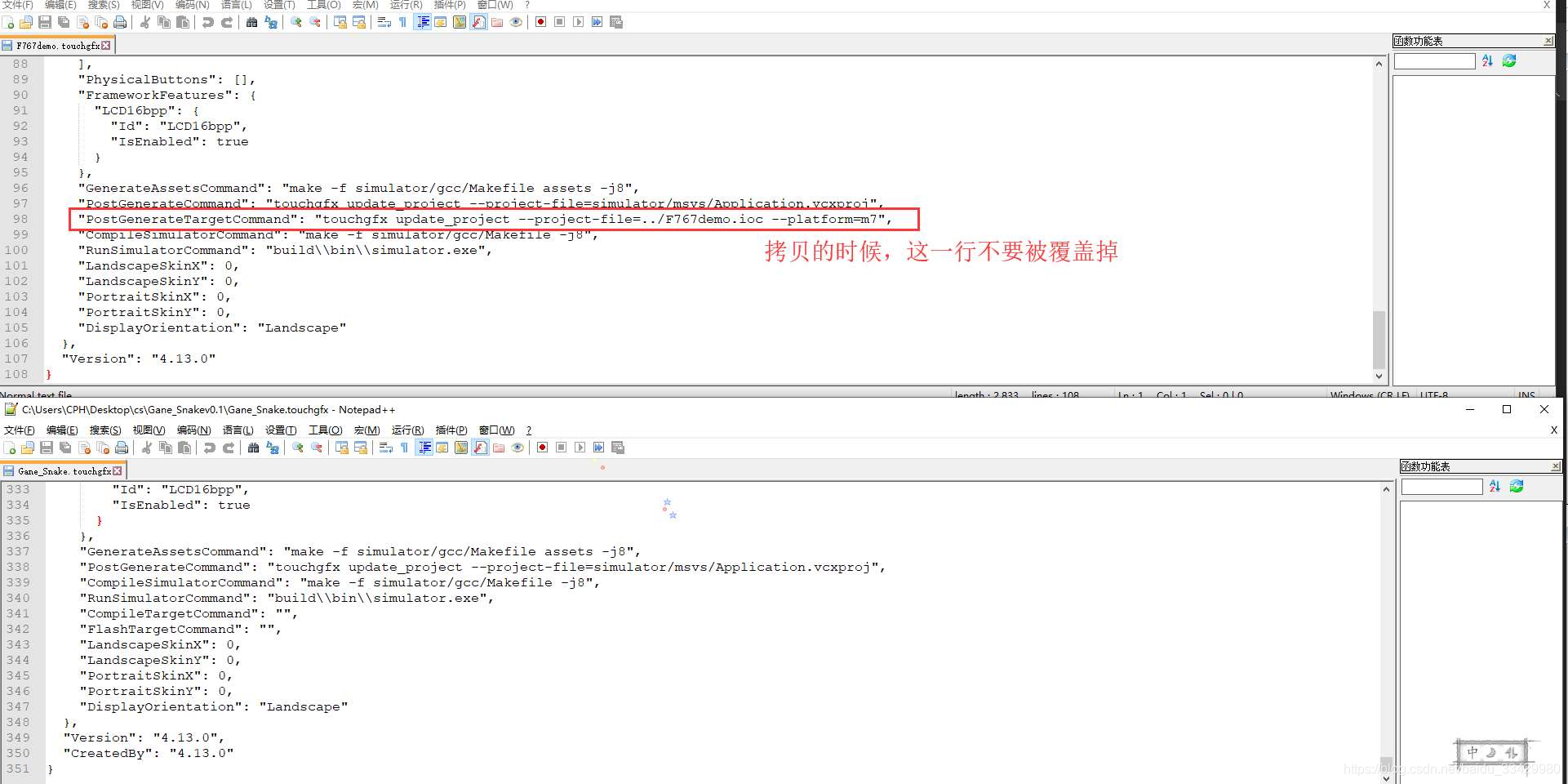Run macro multiple times in F767demo window
The image size is (1568, 784).
pyautogui.click(x=597, y=22)
